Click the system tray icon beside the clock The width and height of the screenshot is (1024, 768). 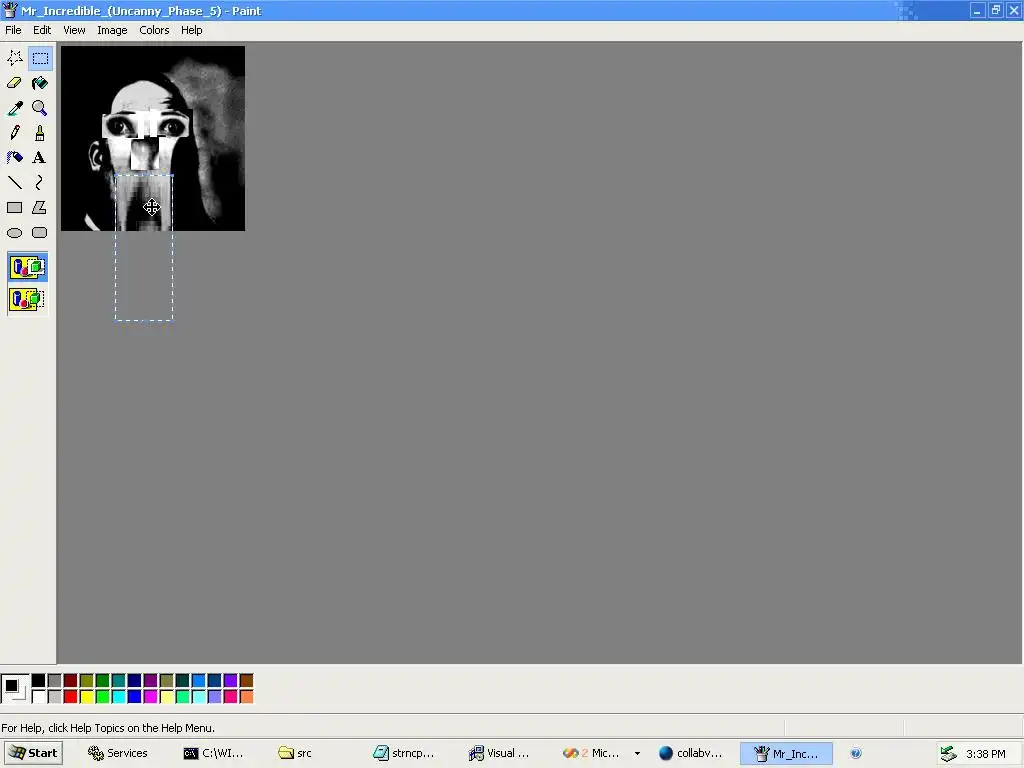(x=948, y=754)
